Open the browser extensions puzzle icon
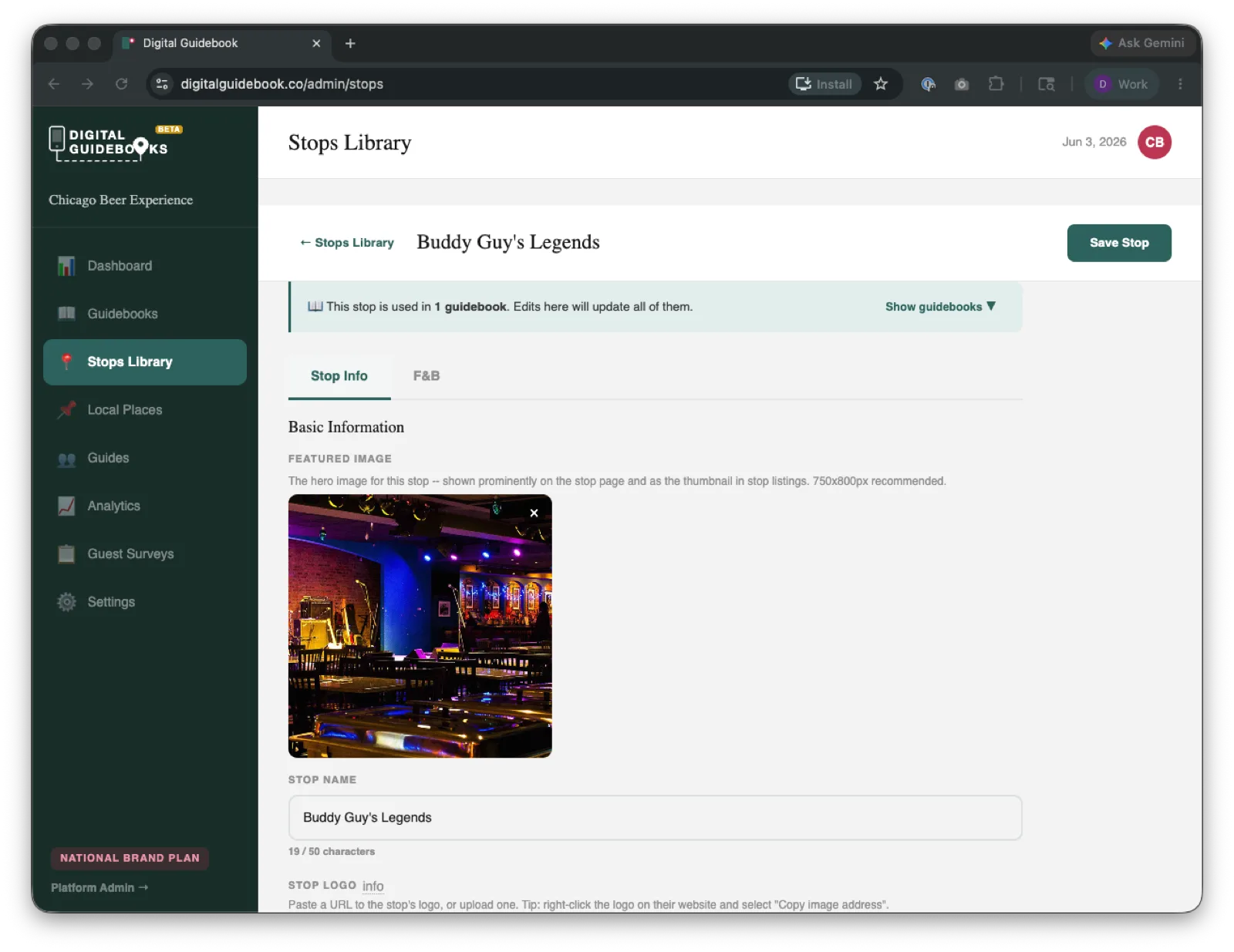 [996, 84]
